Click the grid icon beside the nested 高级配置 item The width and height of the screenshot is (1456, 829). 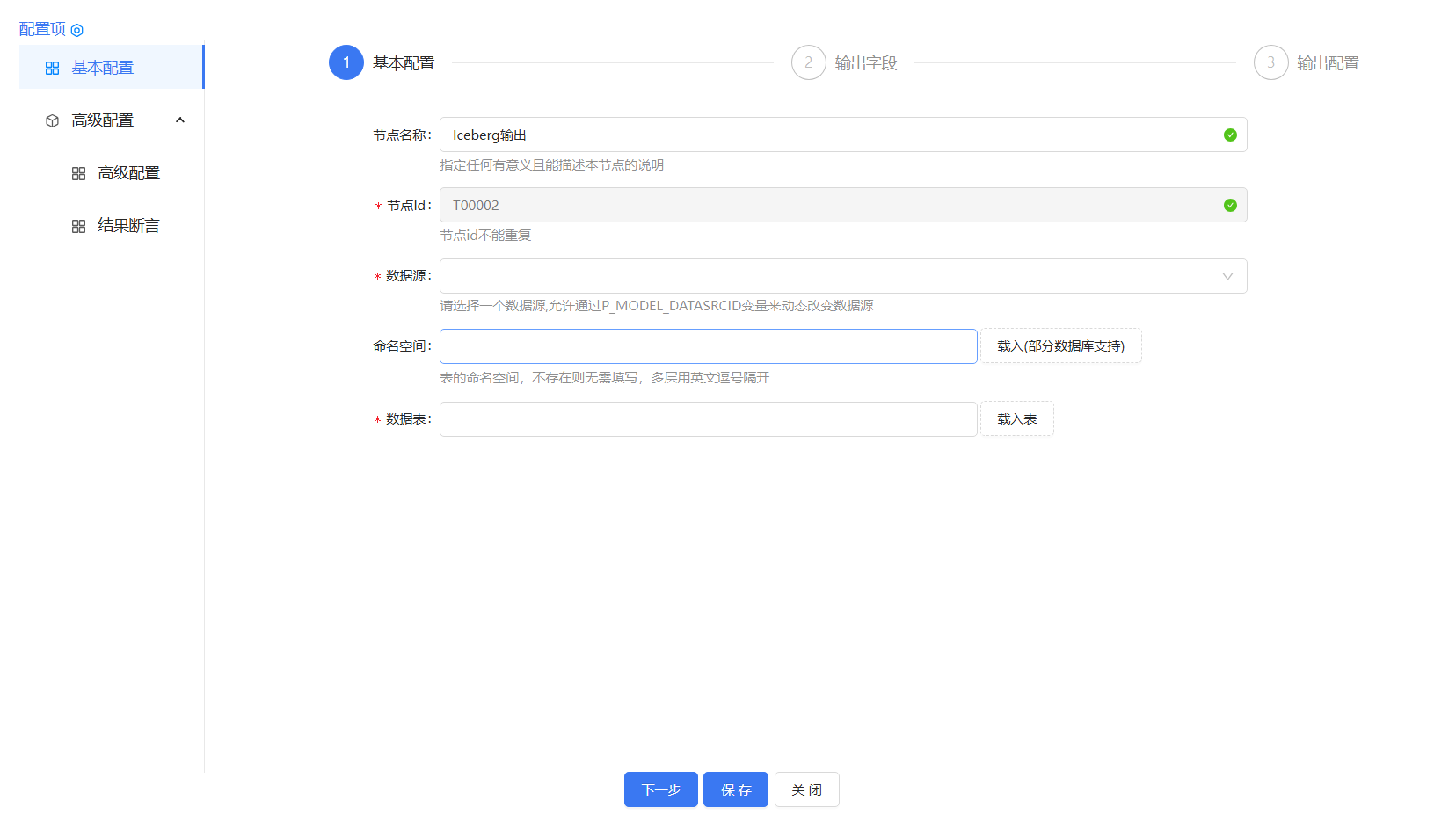tap(79, 172)
